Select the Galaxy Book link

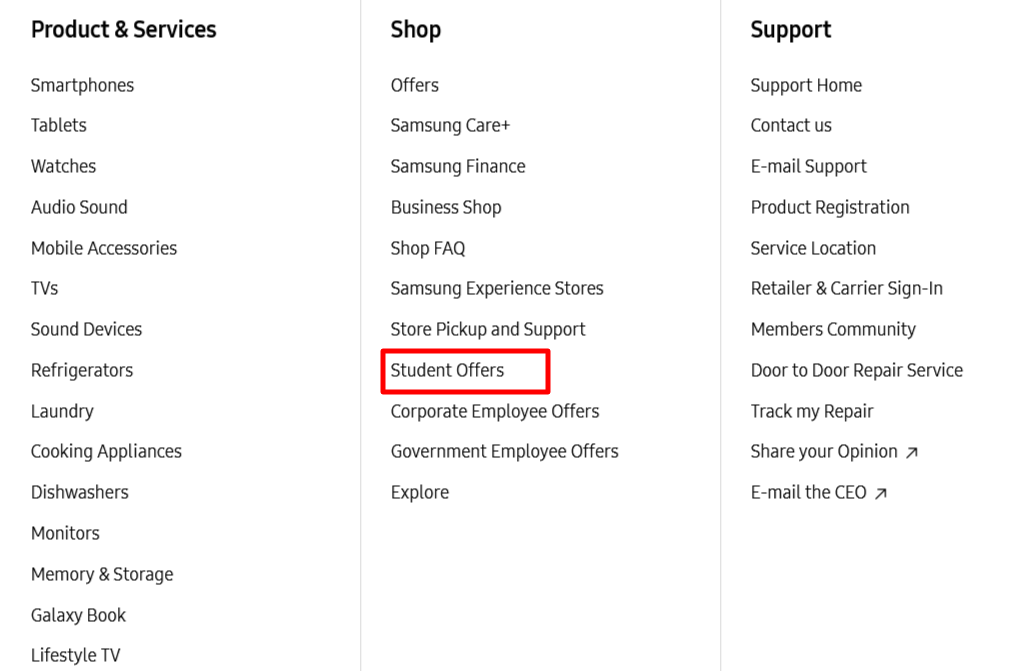(x=78, y=615)
